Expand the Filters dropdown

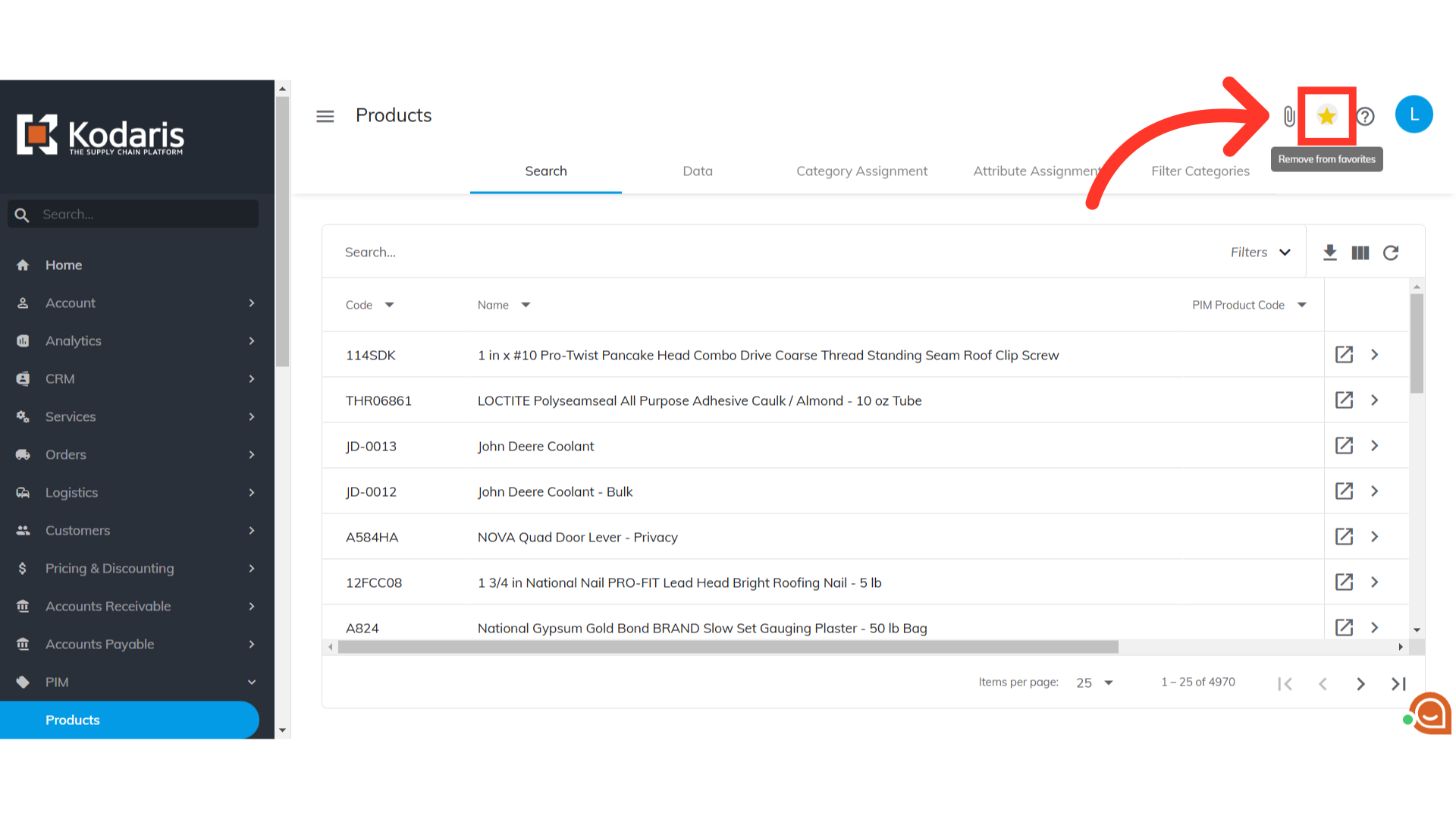click(x=1260, y=252)
